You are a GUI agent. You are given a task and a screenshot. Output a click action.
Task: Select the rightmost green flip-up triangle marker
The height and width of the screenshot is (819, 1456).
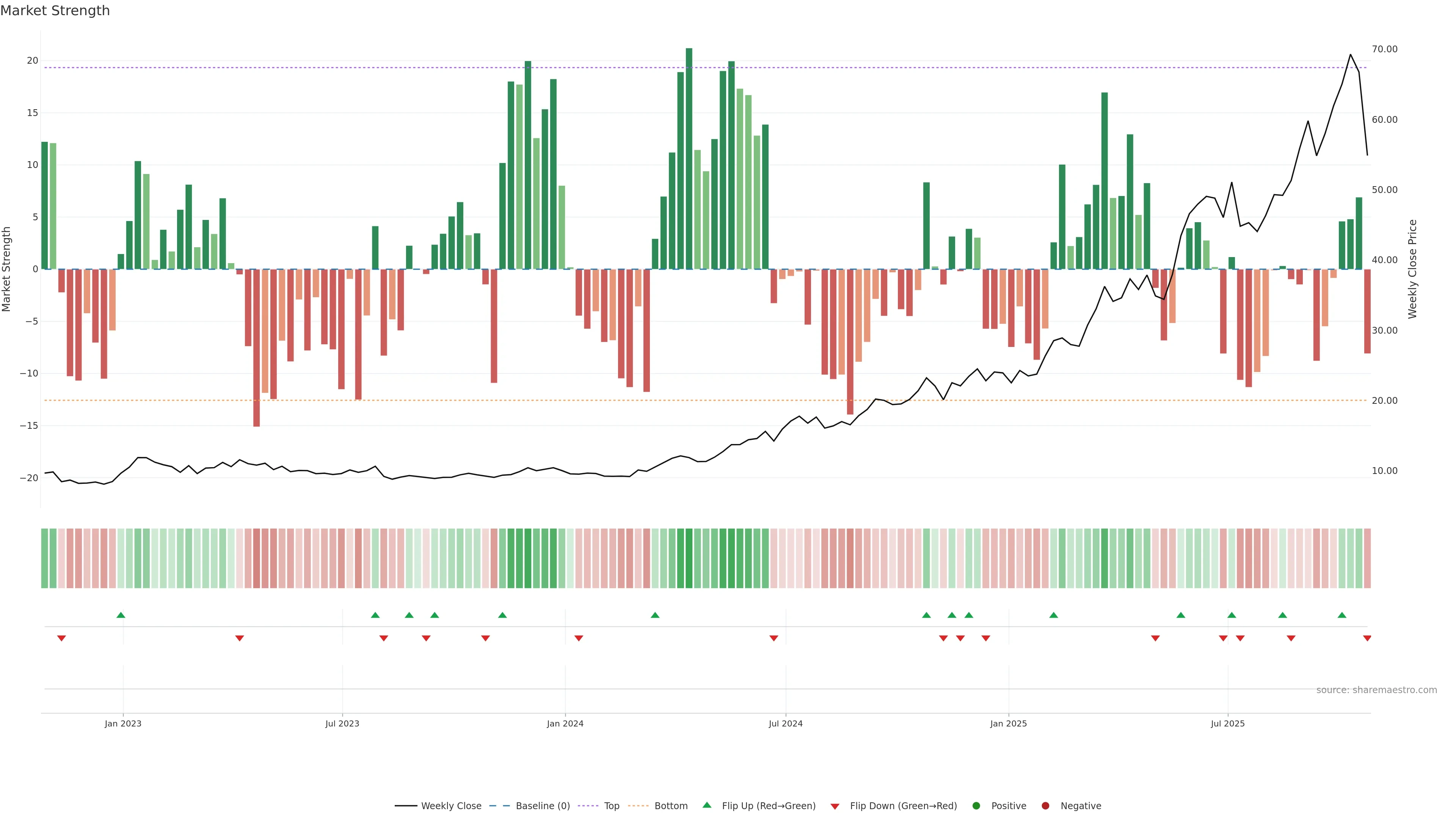[x=1342, y=615]
